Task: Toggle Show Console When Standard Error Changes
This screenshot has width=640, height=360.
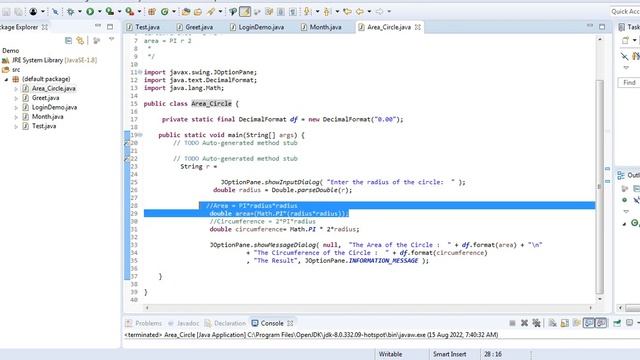Action: (x=601, y=323)
